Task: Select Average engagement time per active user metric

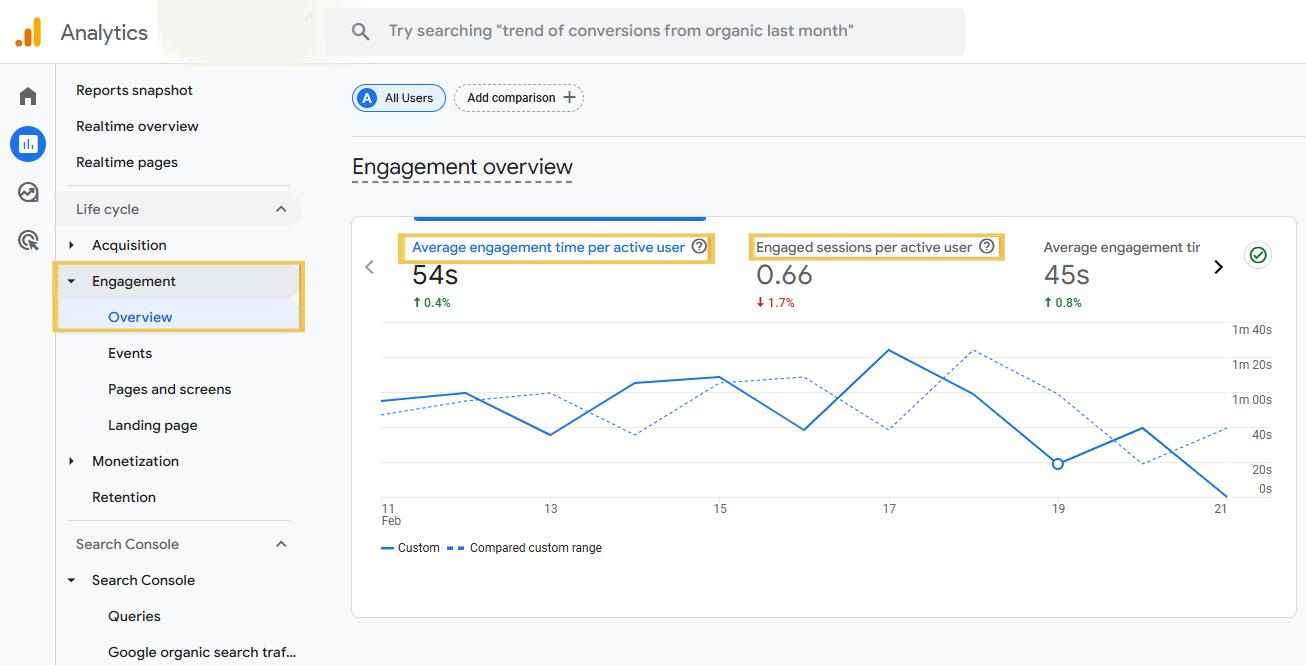Action: 548,247
